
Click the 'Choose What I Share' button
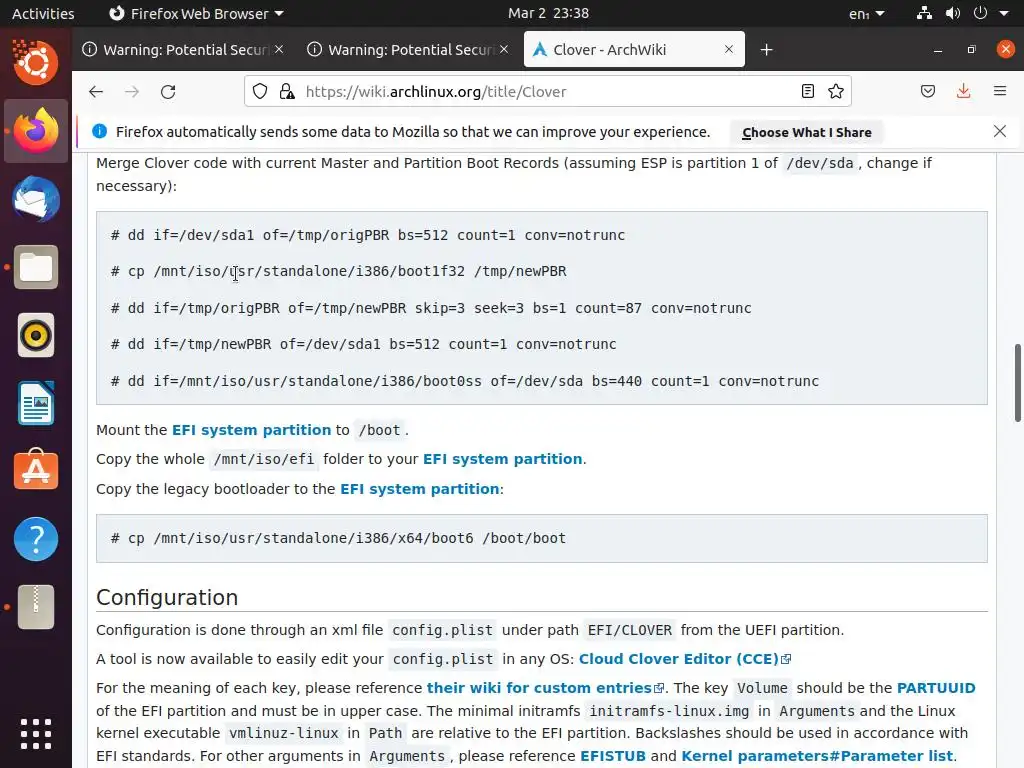tap(806, 132)
